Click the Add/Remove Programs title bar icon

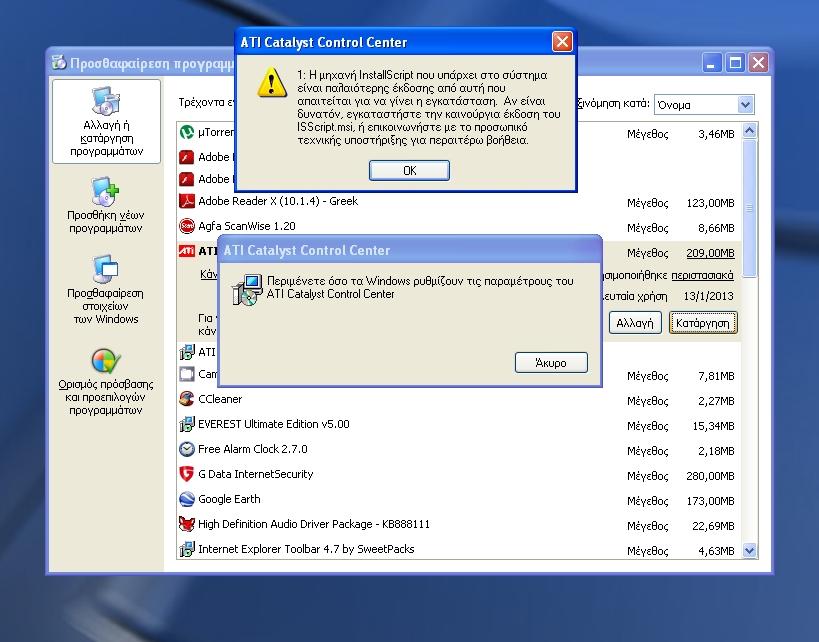(58, 63)
